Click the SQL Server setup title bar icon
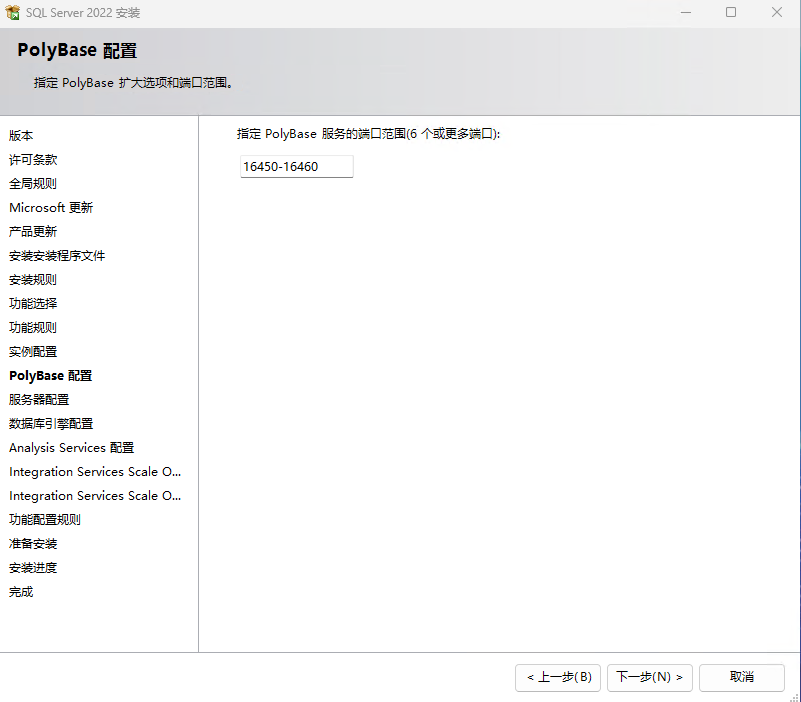 click(12, 12)
